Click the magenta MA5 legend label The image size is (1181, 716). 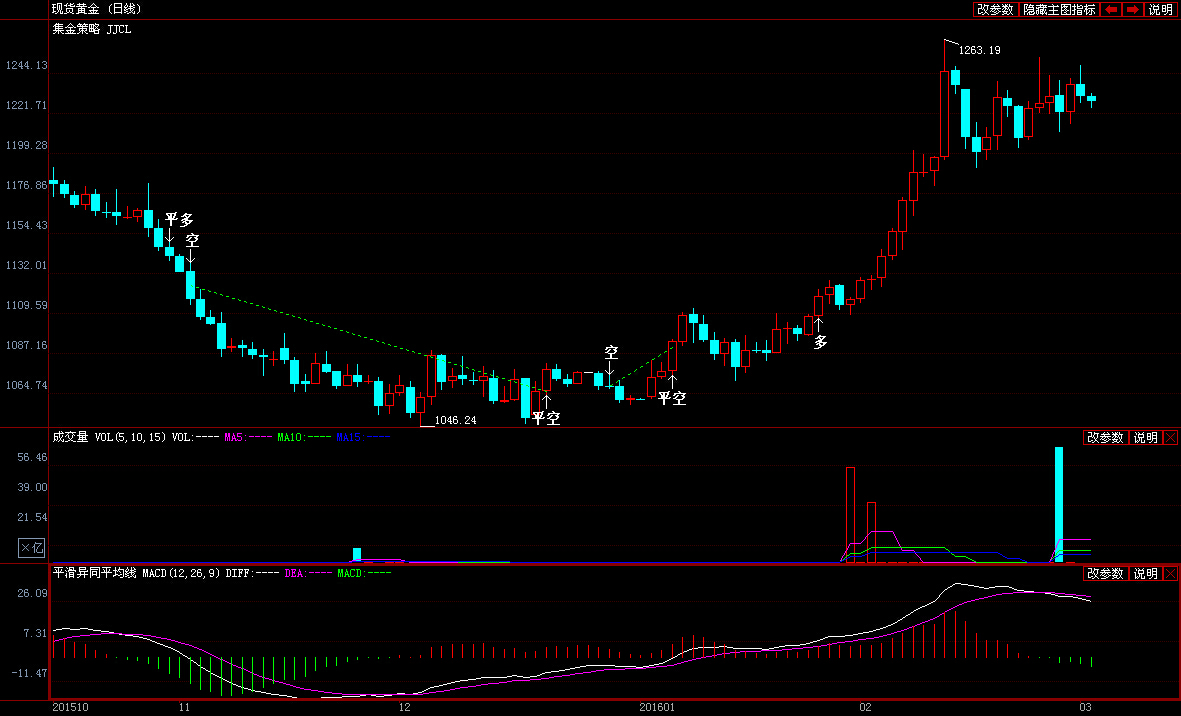tap(248, 437)
